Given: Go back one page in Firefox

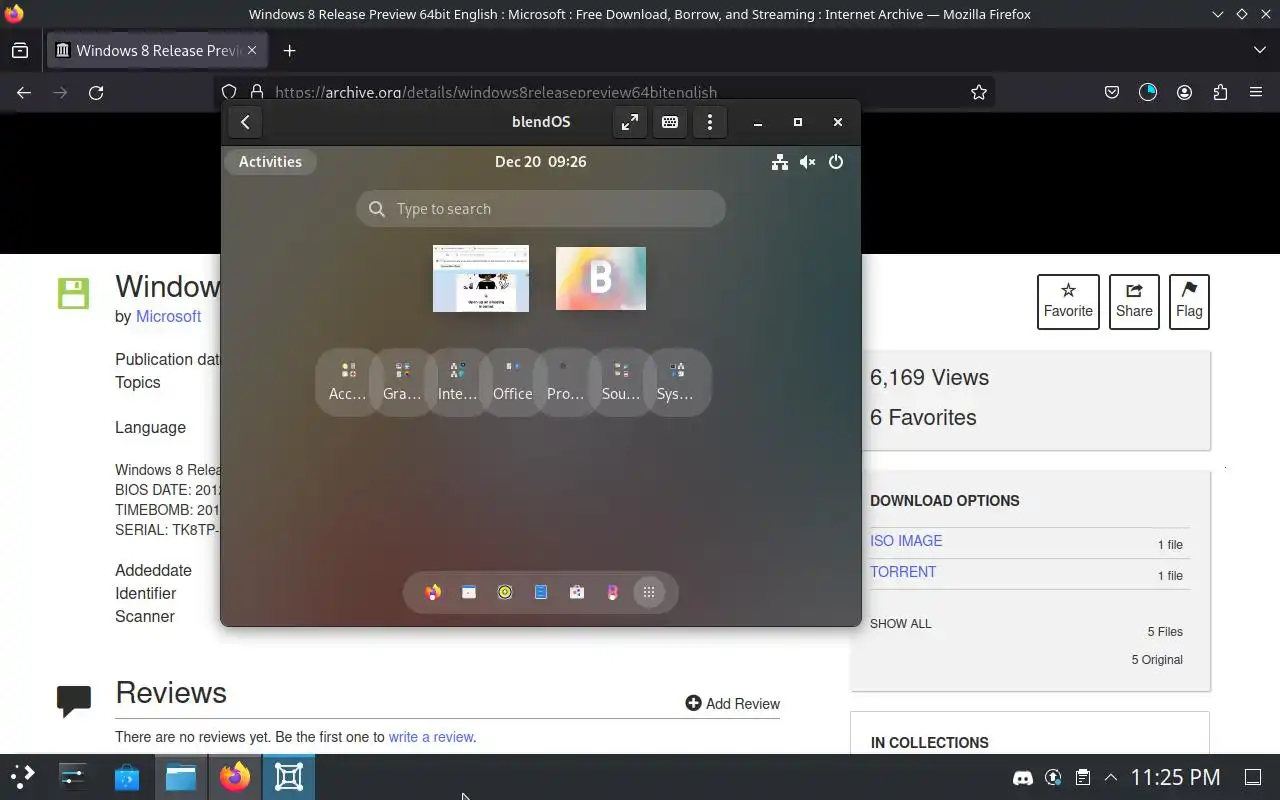Looking at the screenshot, I should tap(24, 92).
